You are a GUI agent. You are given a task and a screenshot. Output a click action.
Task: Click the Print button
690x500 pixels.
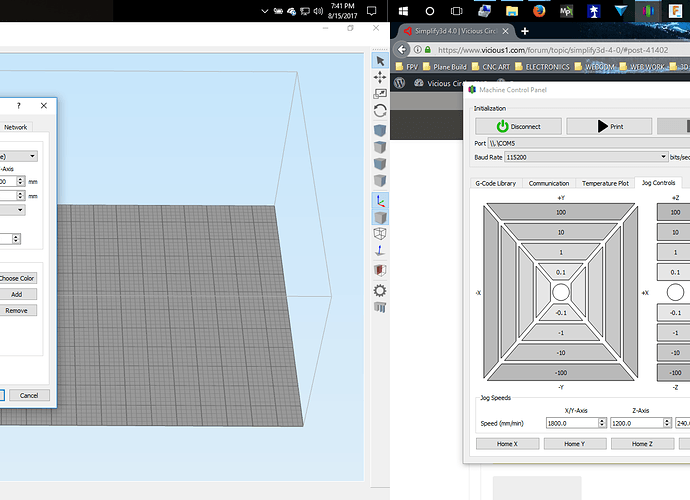point(609,126)
